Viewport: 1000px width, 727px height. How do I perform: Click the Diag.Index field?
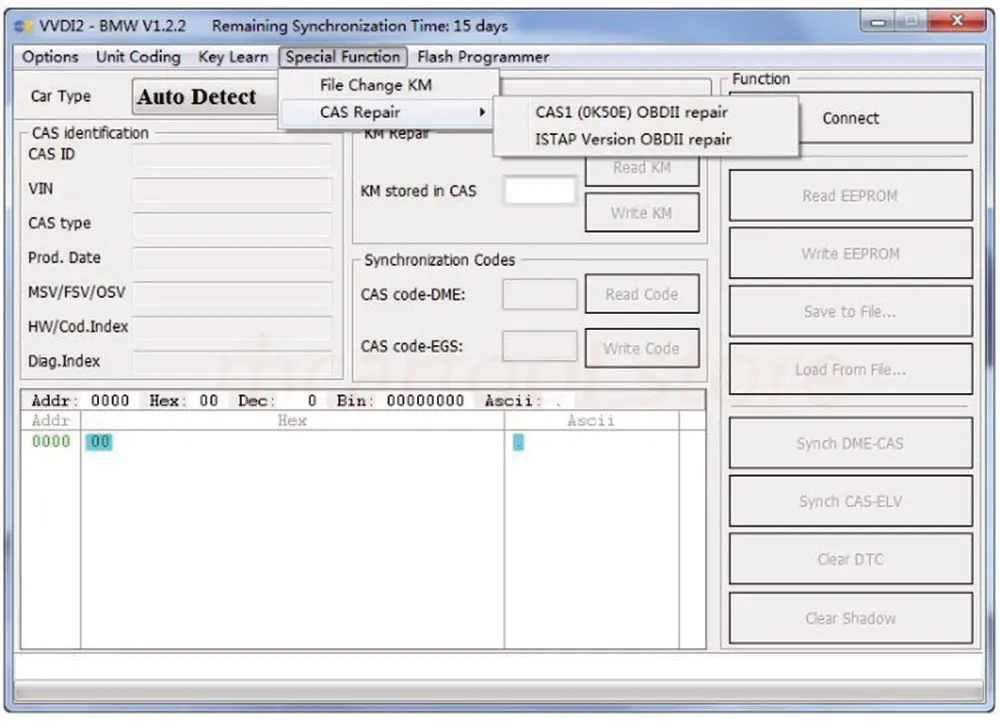(233, 362)
